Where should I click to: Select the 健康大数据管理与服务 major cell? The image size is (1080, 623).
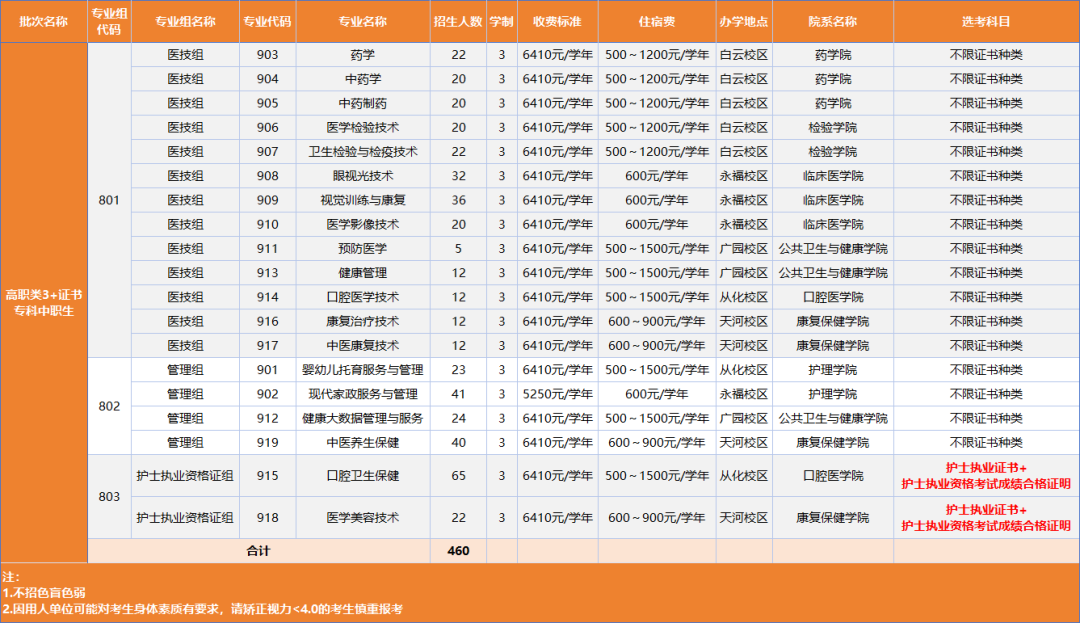(362, 418)
